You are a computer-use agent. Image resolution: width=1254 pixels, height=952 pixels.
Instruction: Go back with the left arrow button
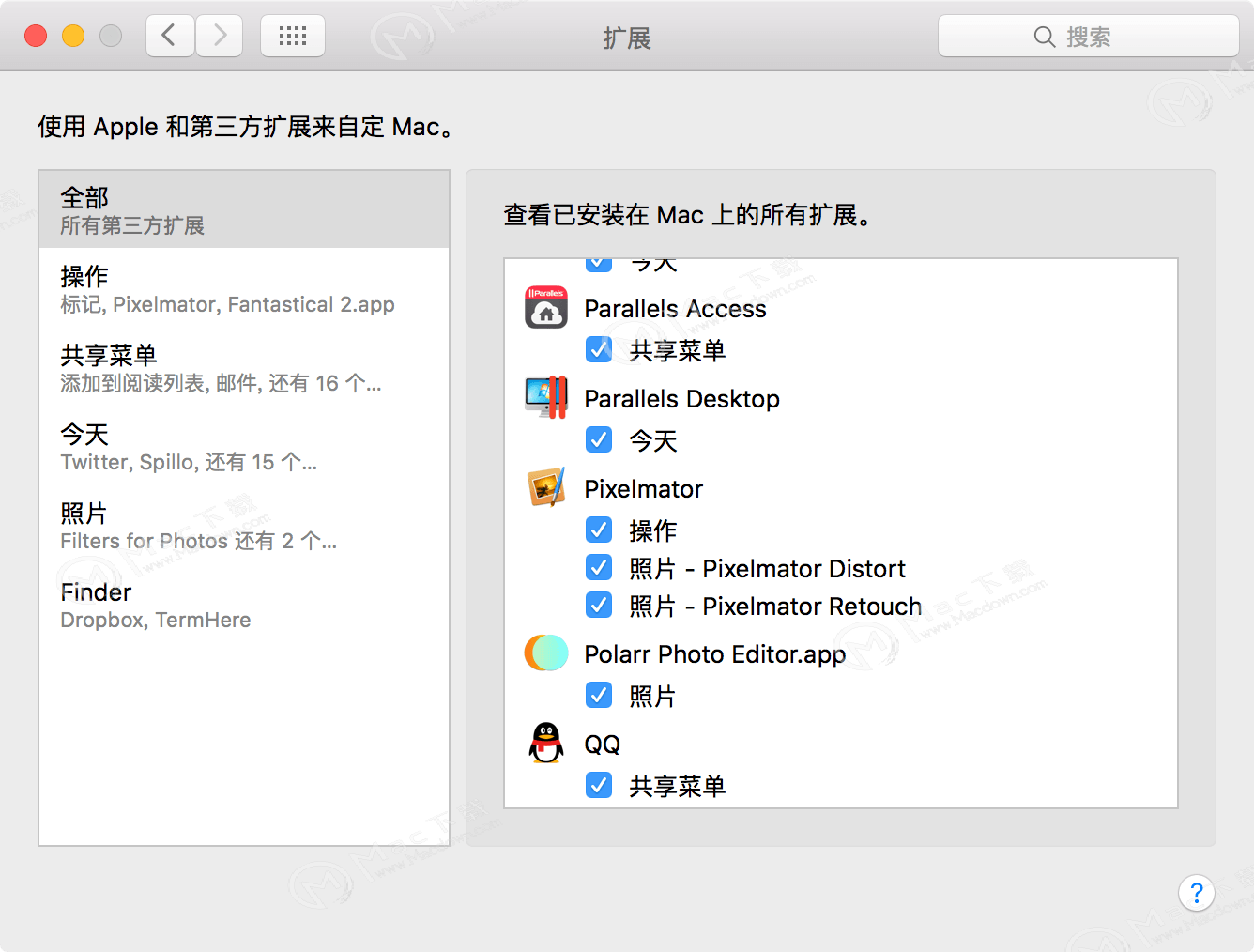[x=171, y=37]
